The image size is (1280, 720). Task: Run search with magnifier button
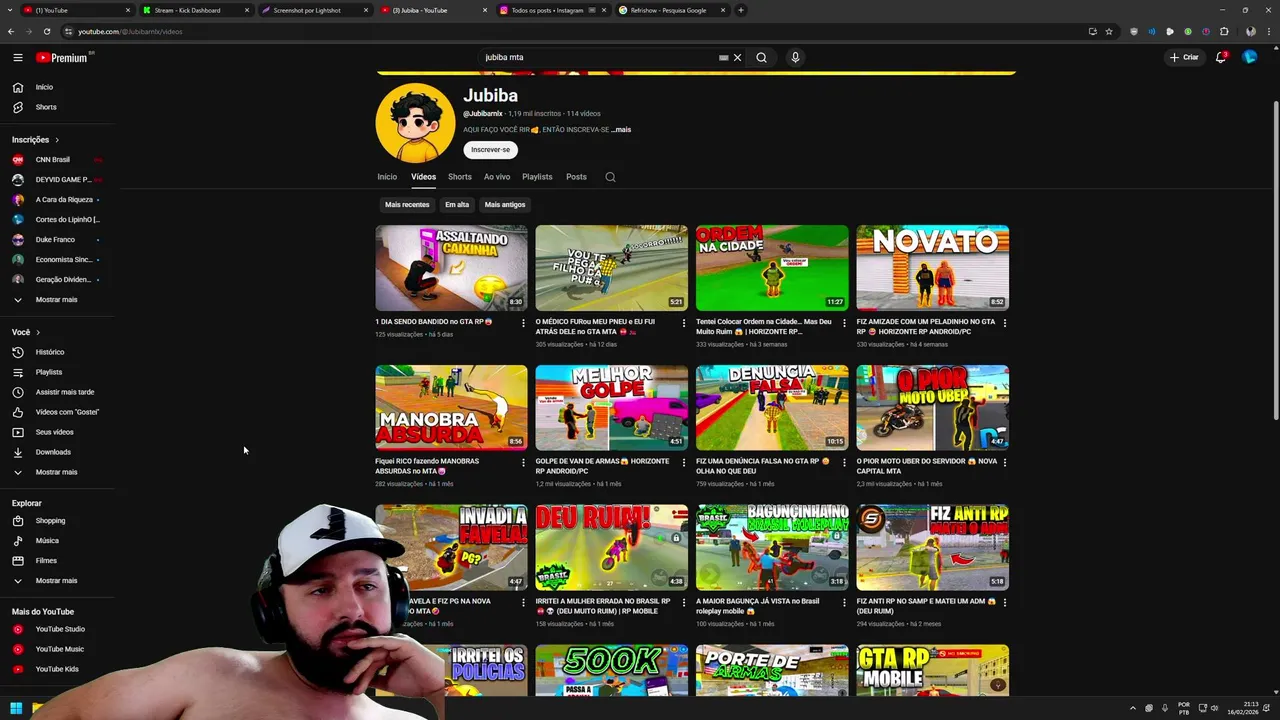point(761,57)
